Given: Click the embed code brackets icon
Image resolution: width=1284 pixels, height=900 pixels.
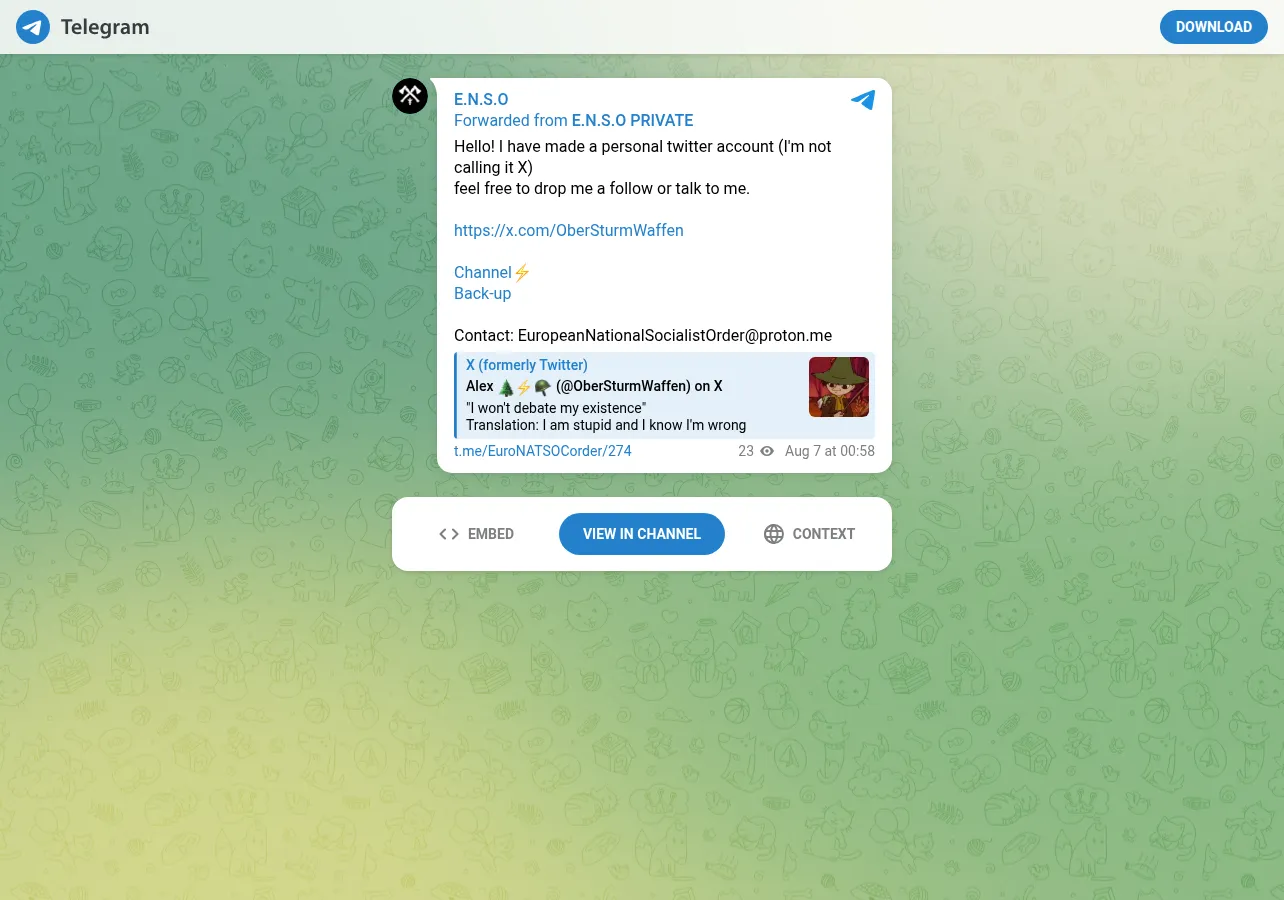Looking at the screenshot, I should click(x=449, y=534).
